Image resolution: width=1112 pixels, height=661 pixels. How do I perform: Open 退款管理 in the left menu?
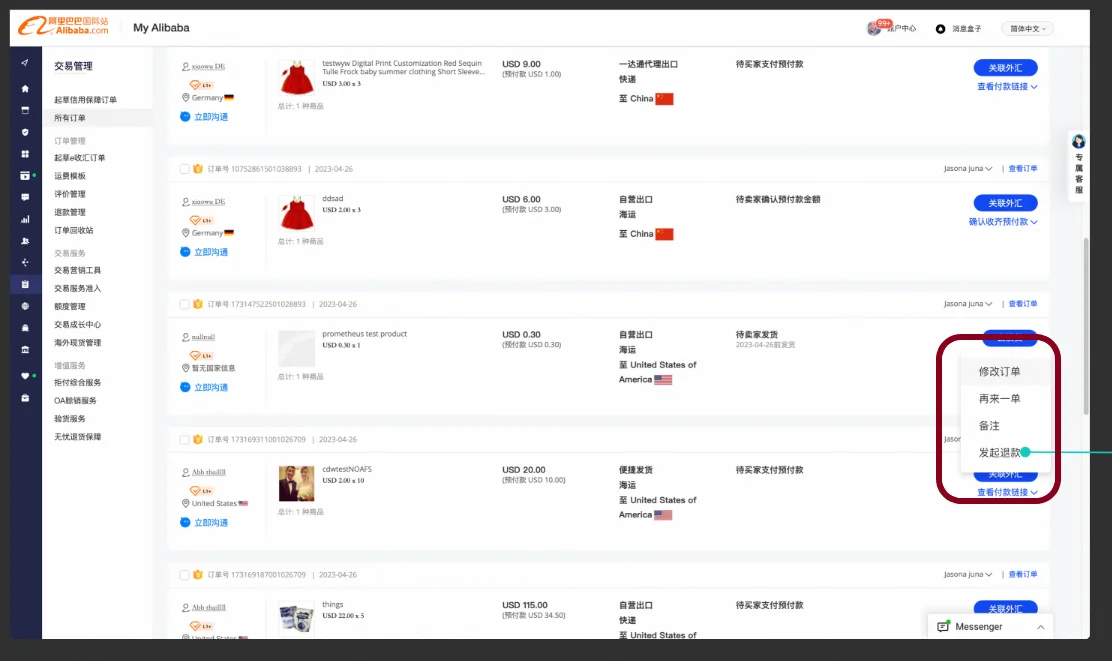70,212
